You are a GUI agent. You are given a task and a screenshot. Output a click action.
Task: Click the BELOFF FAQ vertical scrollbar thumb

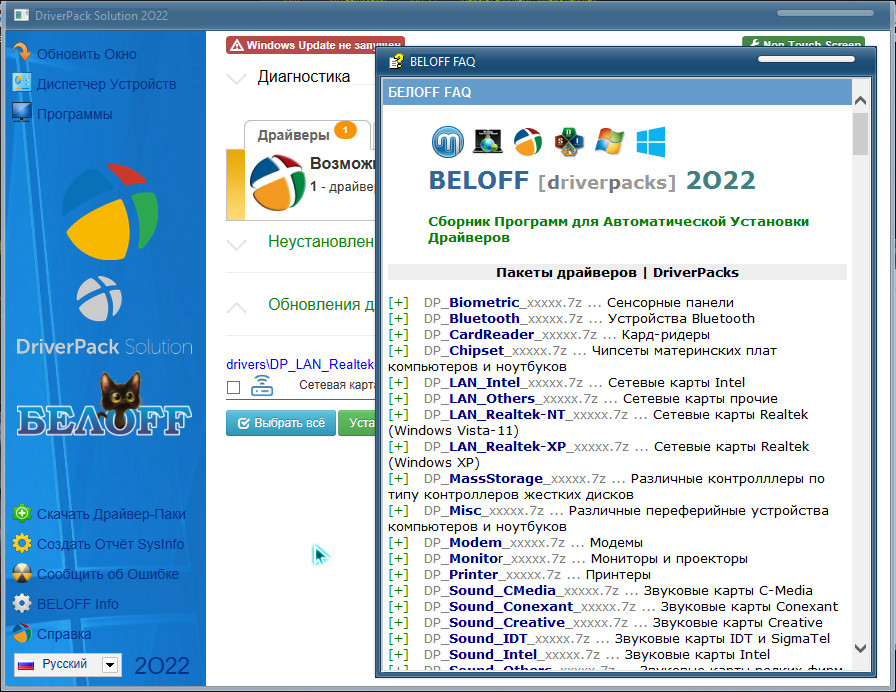coord(860,134)
